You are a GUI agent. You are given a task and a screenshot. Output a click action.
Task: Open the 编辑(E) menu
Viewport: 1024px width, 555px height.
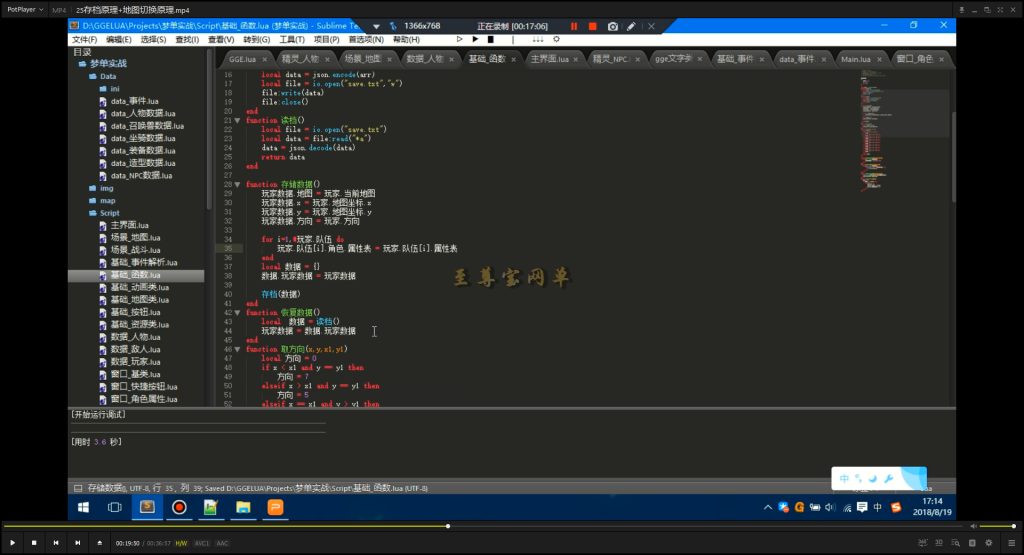point(119,39)
